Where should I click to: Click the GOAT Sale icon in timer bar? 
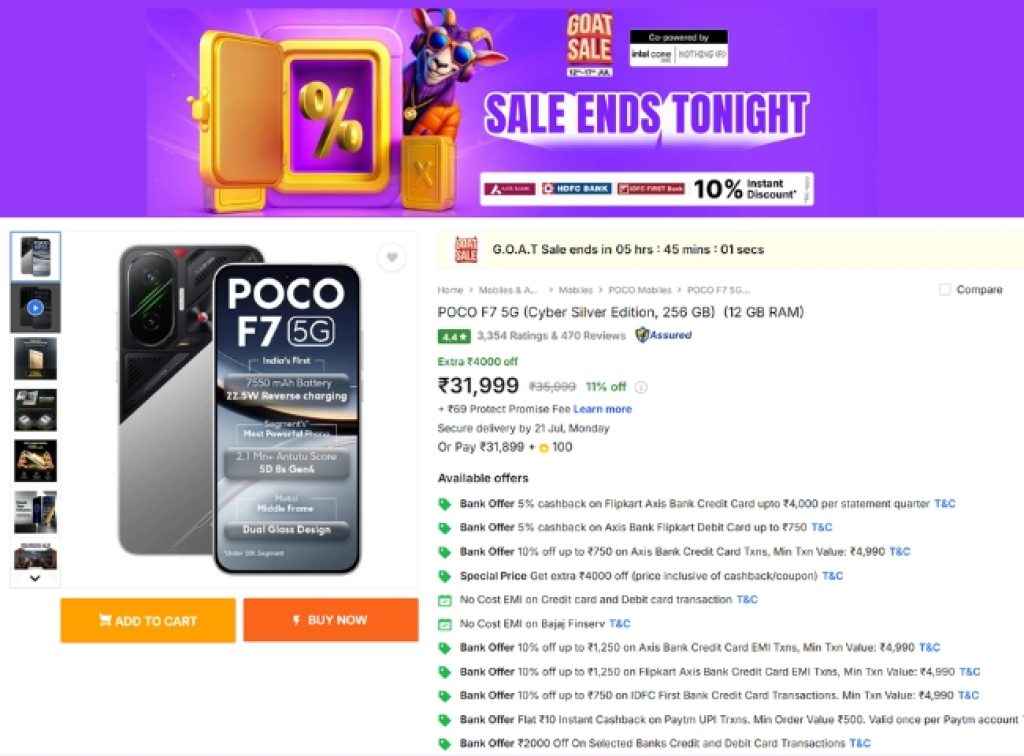click(466, 249)
